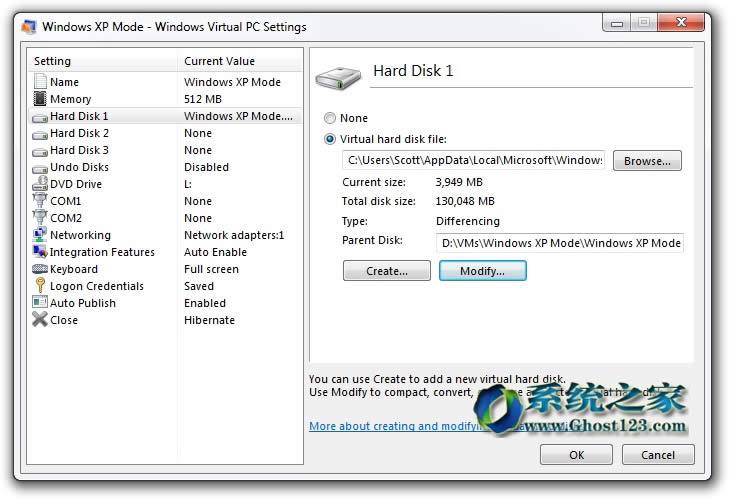The width and height of the screenshot is (729, 500).
Task: Select the Name setting row
Action: [65, 82]
